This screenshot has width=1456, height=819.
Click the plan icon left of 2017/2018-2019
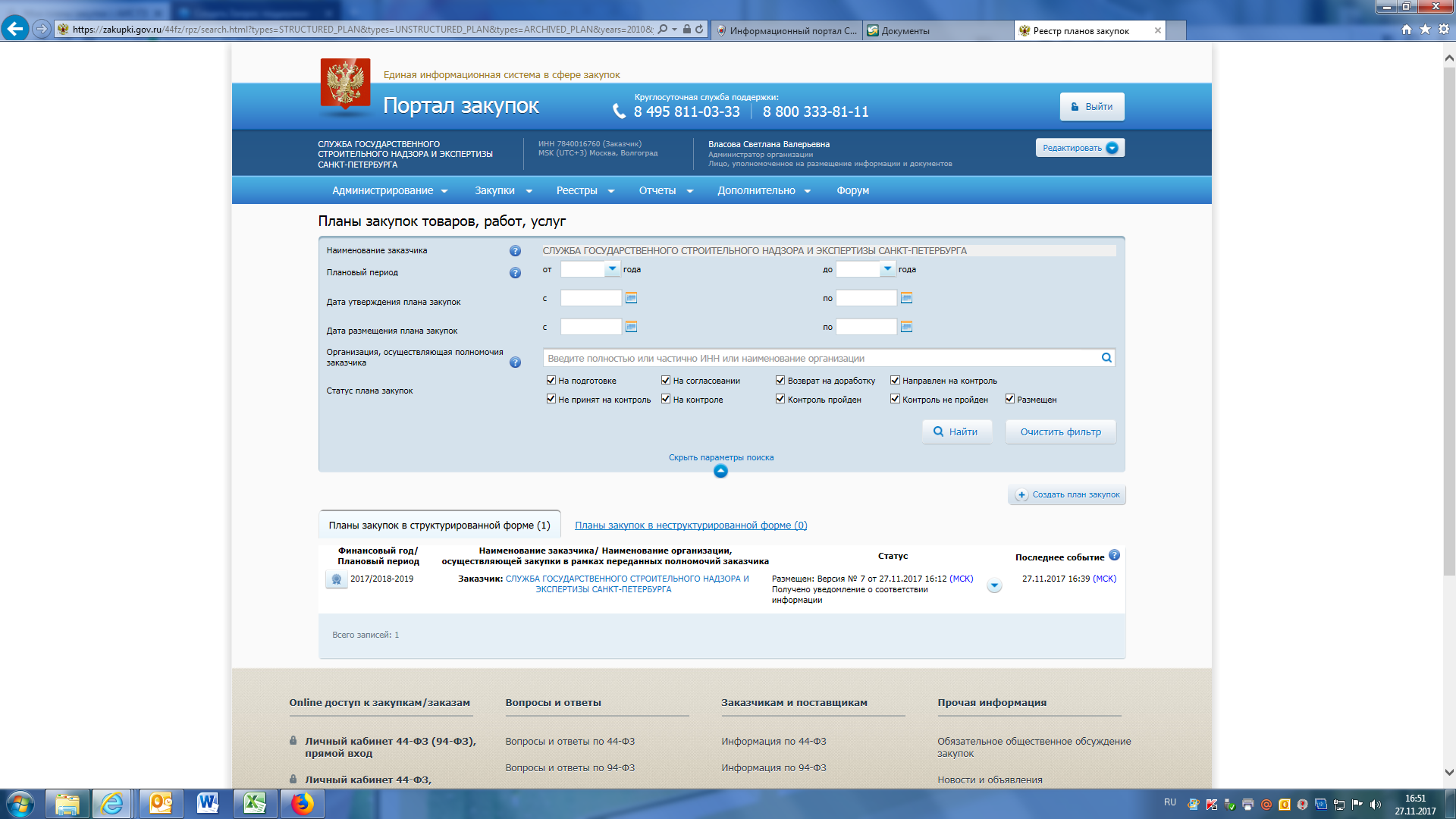click(337, 579)
